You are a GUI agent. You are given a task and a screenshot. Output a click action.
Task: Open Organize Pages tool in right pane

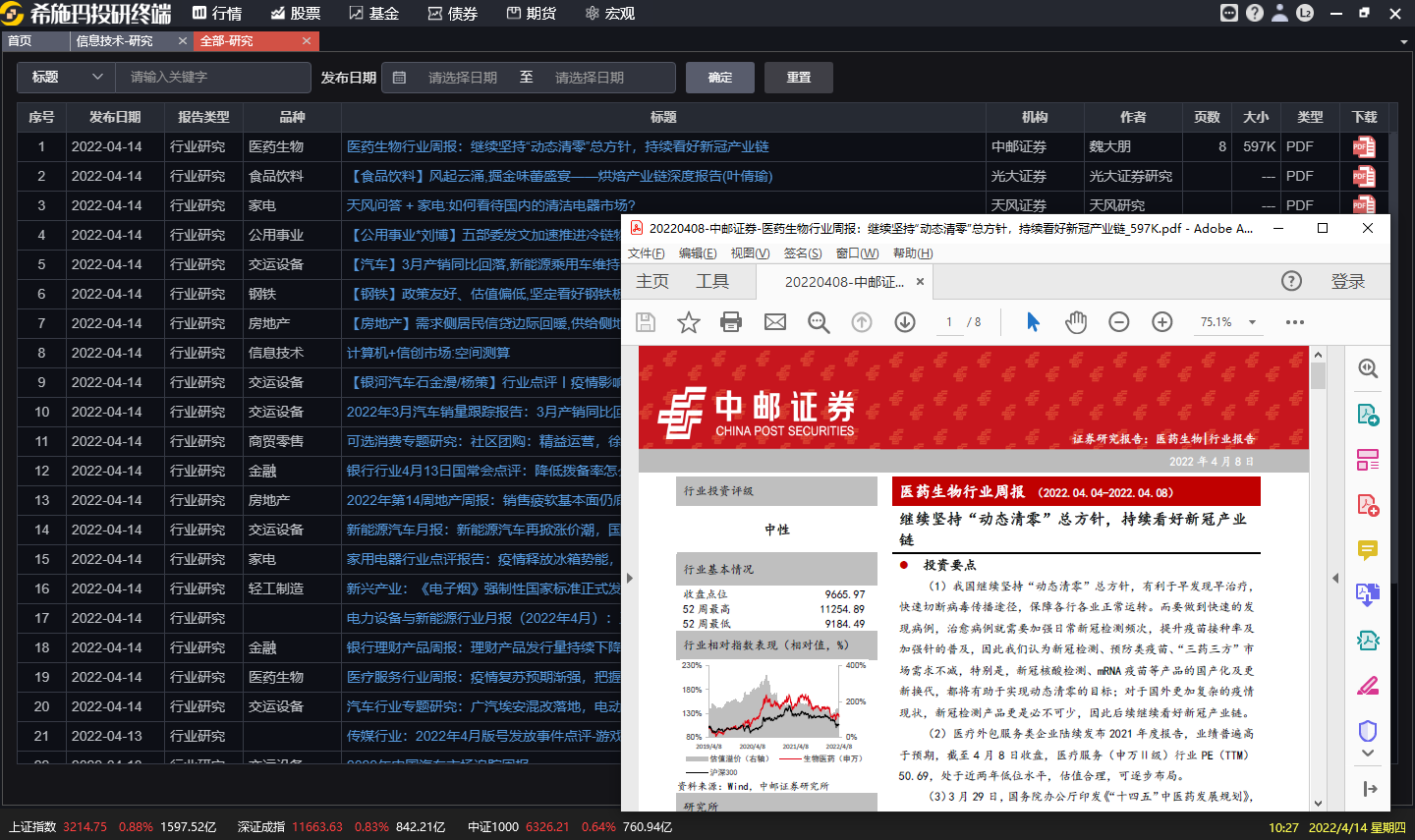(x=1368, y=460)
